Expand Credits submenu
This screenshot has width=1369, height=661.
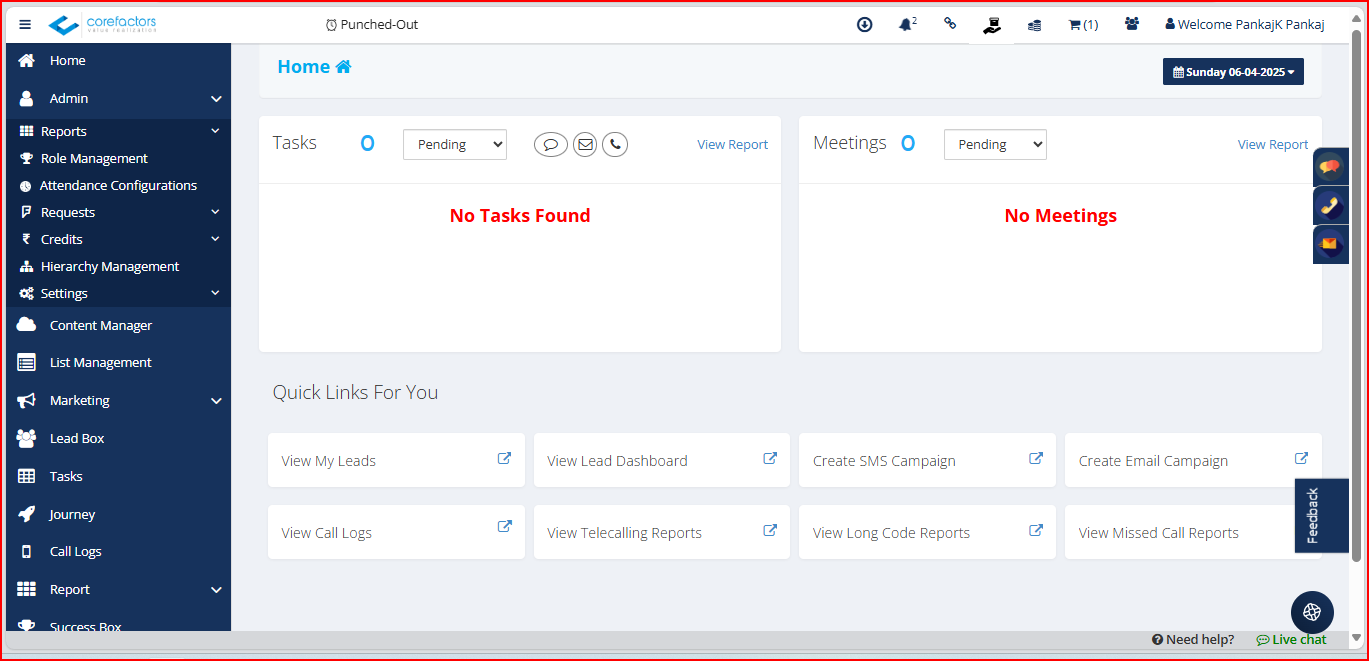click(x=118, y=240)
